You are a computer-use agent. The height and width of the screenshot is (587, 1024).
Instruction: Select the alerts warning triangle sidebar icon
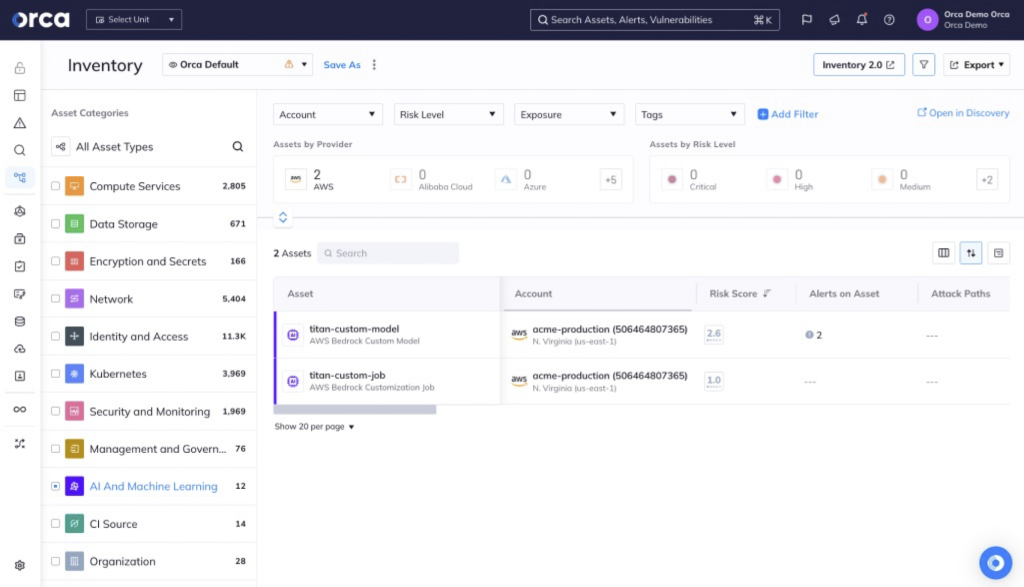19,122
